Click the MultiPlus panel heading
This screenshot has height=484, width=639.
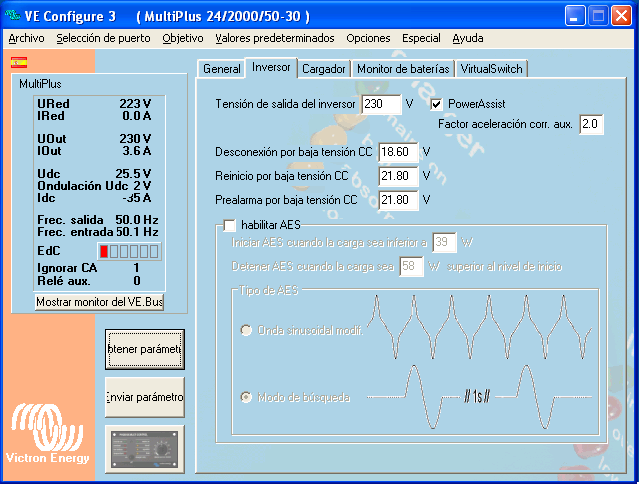coord(40,84)
